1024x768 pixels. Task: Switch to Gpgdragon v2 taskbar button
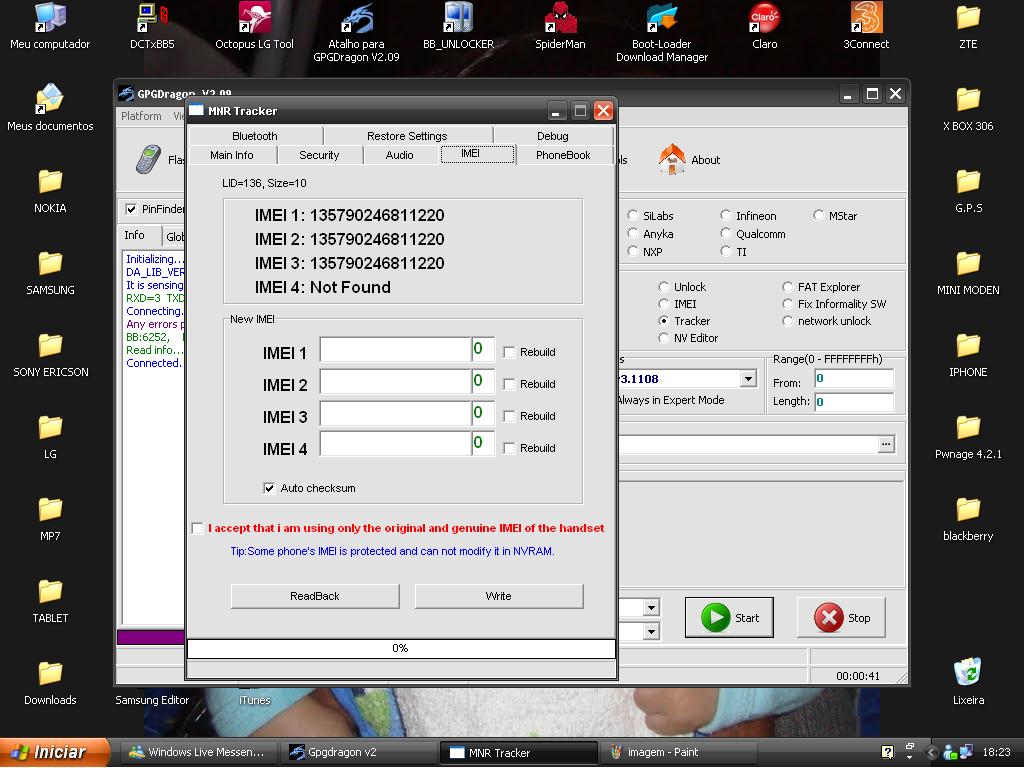point(359,752)
